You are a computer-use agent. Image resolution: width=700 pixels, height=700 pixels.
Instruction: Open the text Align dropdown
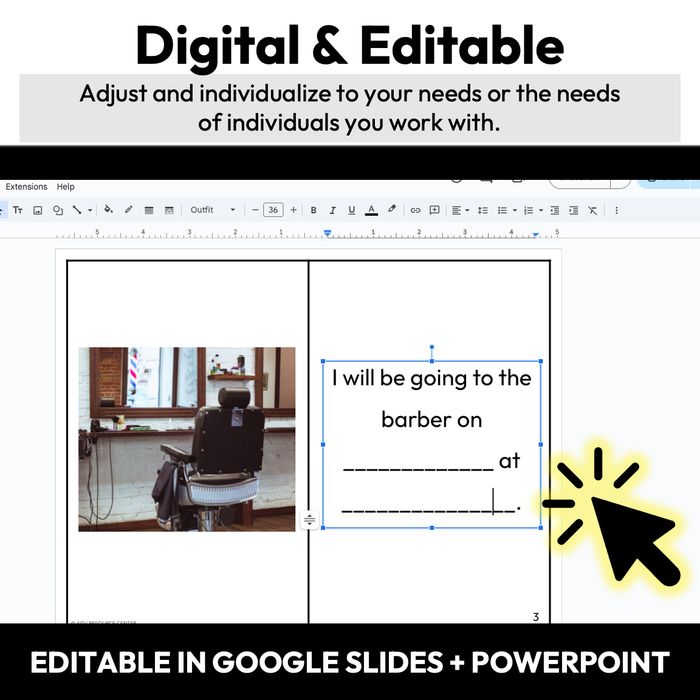[x=459, y=210]
